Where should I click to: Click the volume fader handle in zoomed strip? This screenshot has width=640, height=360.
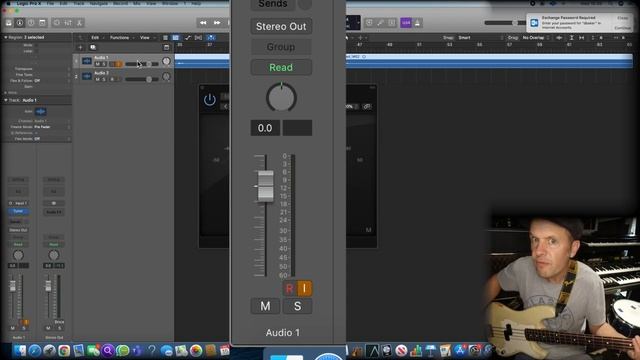(x=266, y=186)
